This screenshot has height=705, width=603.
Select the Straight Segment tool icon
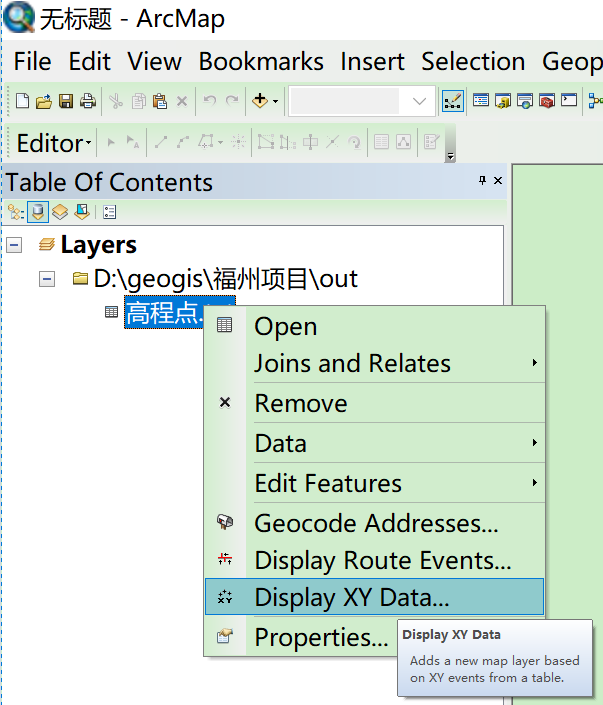[161, 142]
